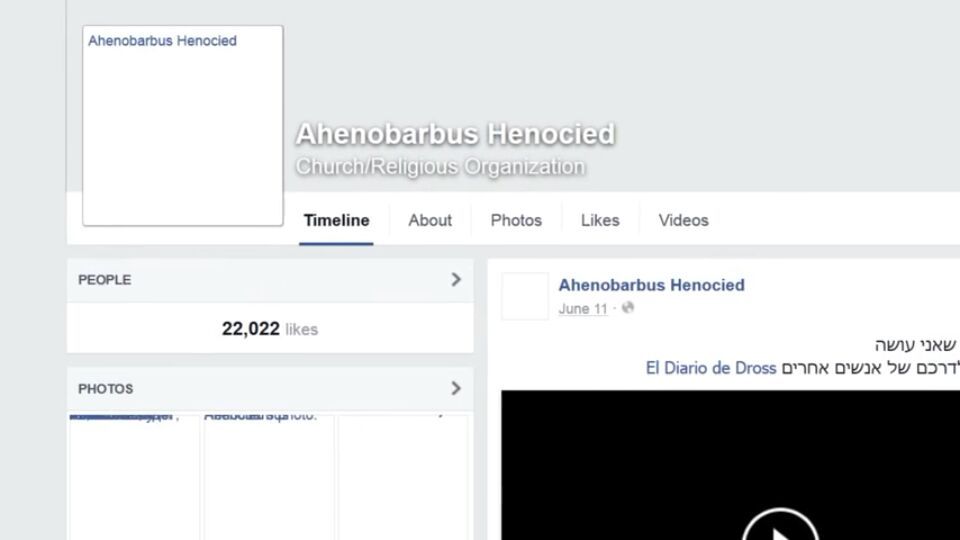Expand the PEOPLE section chevron
This screenshot has width=960, height=540.
click(456, 280)
